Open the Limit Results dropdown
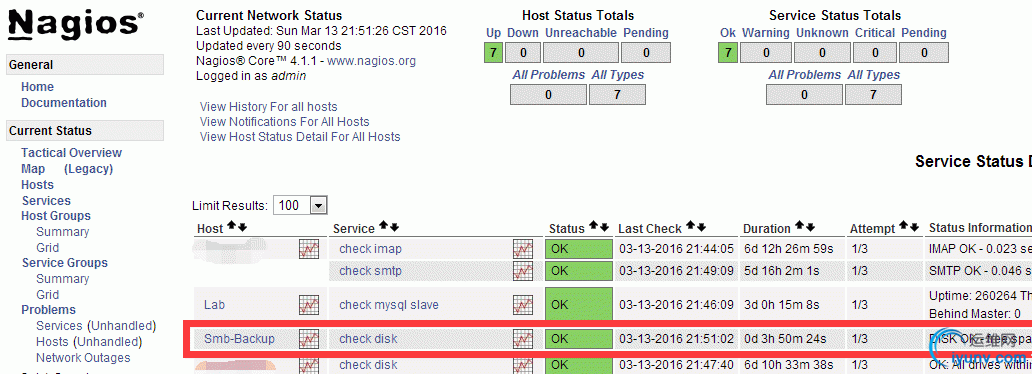1032x374 pixels. 300,205
